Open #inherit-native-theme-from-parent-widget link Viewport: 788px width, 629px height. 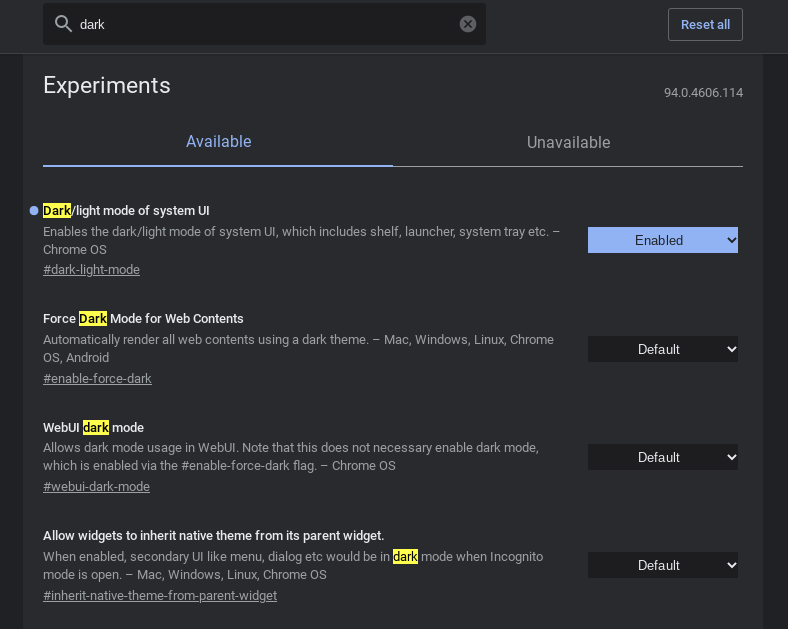point(160,595)
